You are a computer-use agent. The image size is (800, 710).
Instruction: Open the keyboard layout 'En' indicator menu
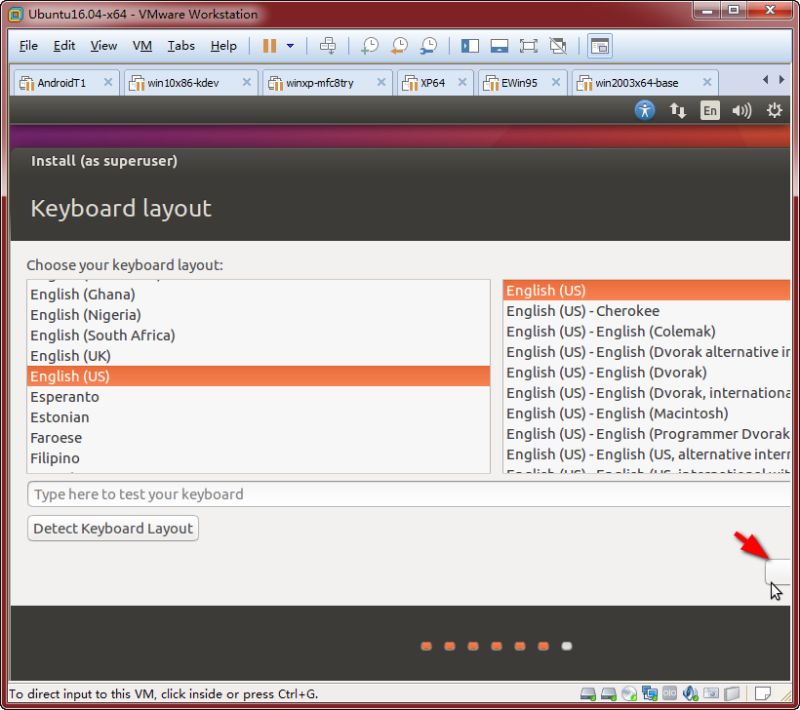coord(709,111)
